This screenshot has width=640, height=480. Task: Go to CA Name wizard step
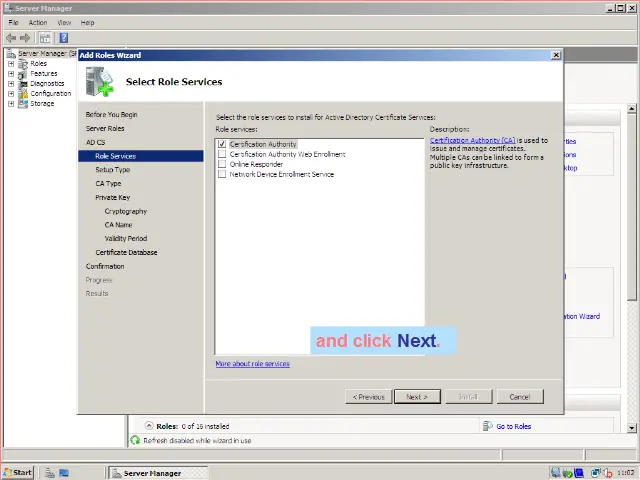tap(118, 225)
